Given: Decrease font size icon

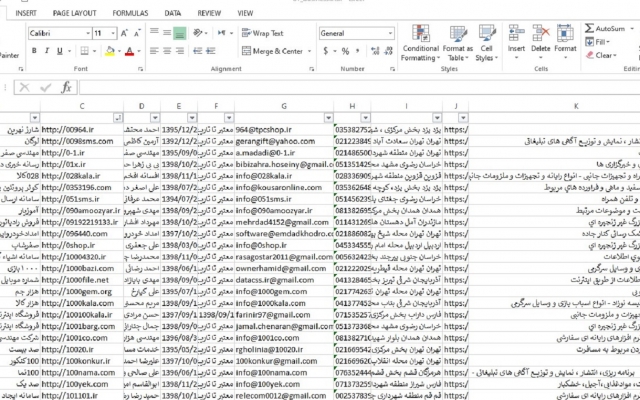Looking at the screenshot, I should 137,33.
